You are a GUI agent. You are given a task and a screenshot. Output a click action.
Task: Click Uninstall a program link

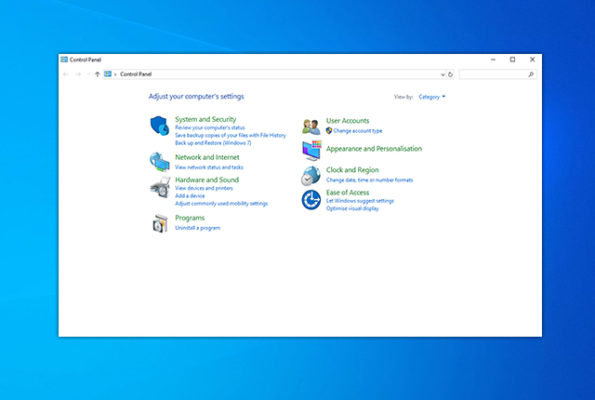tap(197, 228)
